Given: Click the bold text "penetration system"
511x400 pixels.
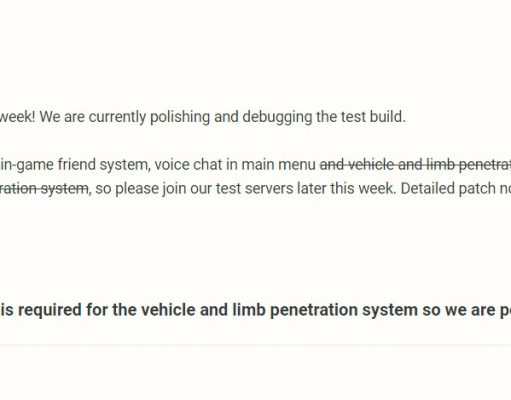Looking at the screenshot, I should [344, 310].
